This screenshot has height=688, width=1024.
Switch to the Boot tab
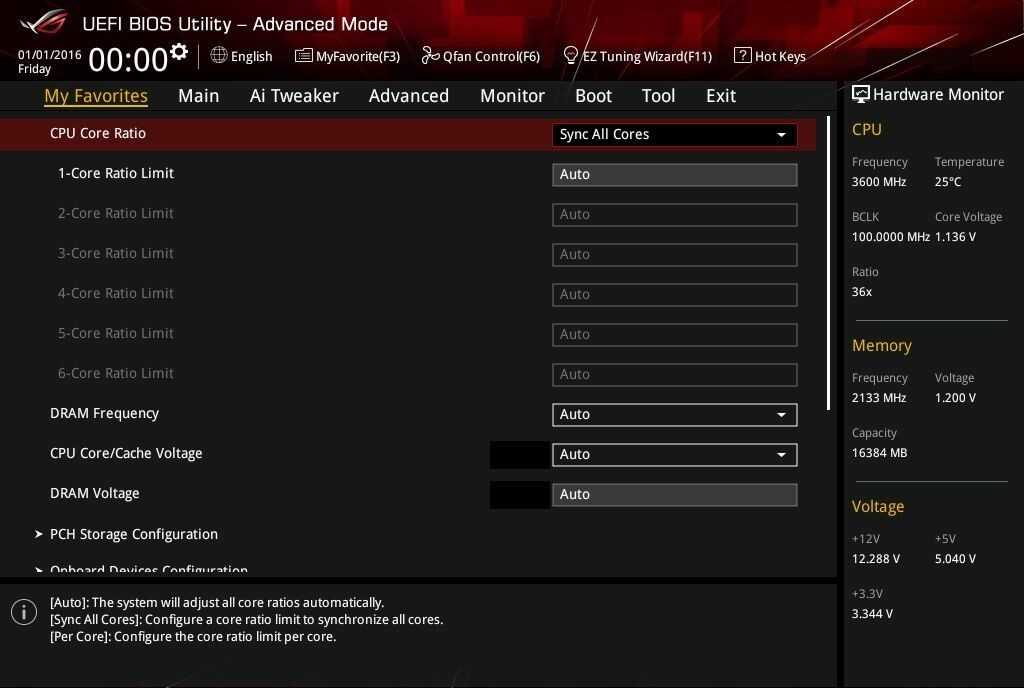593,96
